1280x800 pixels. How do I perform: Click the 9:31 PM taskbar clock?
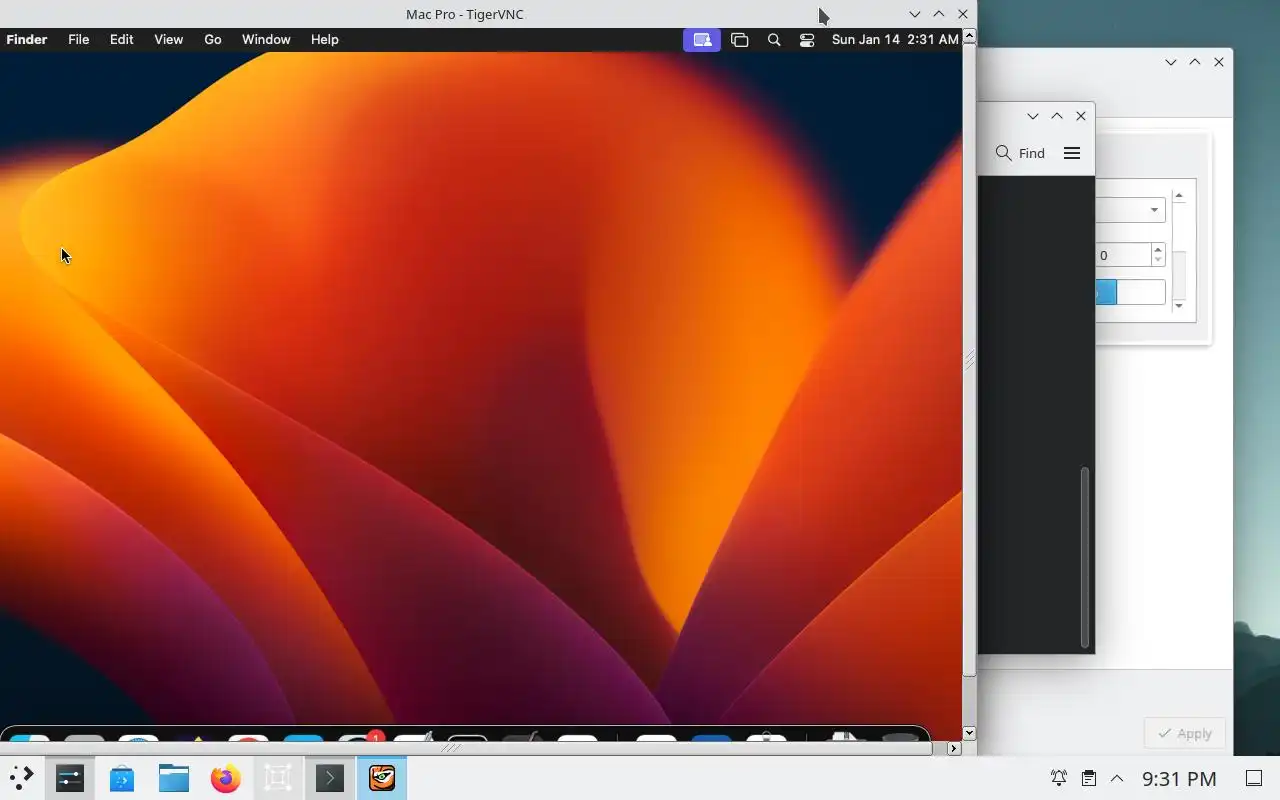1179,778
